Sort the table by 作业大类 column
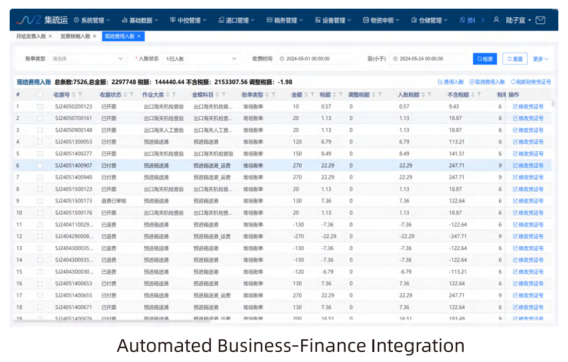The width and height of the screenshot is (568, 362). click(x=168, y=95)
